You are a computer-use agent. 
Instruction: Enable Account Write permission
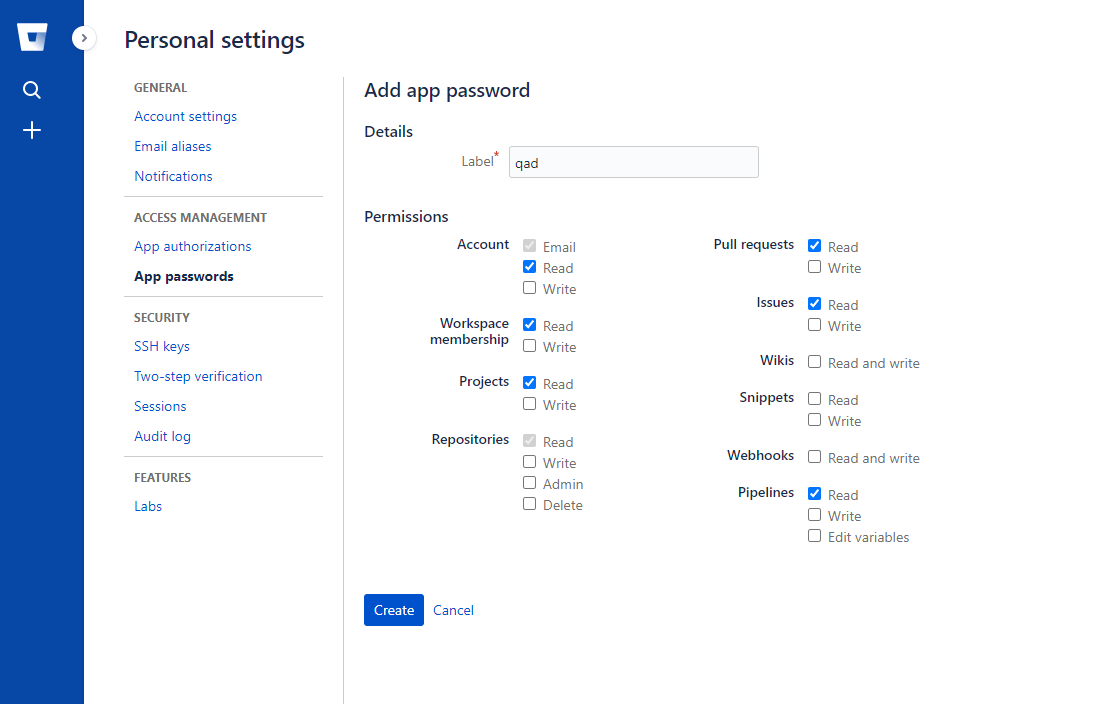[530, 288]
